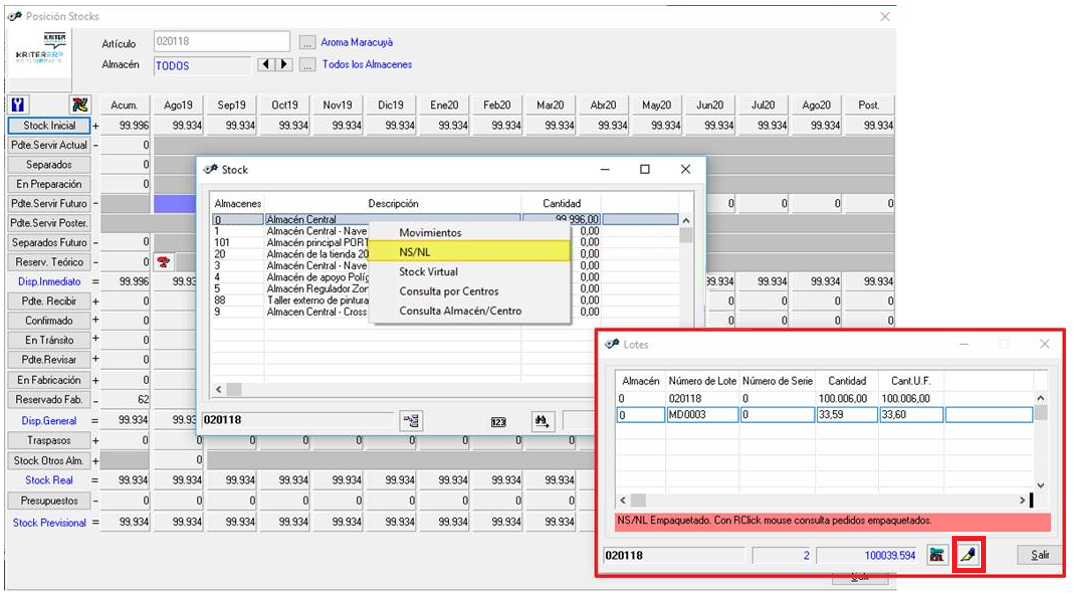Click the green register icon in Lotes window

click(936, 555)
